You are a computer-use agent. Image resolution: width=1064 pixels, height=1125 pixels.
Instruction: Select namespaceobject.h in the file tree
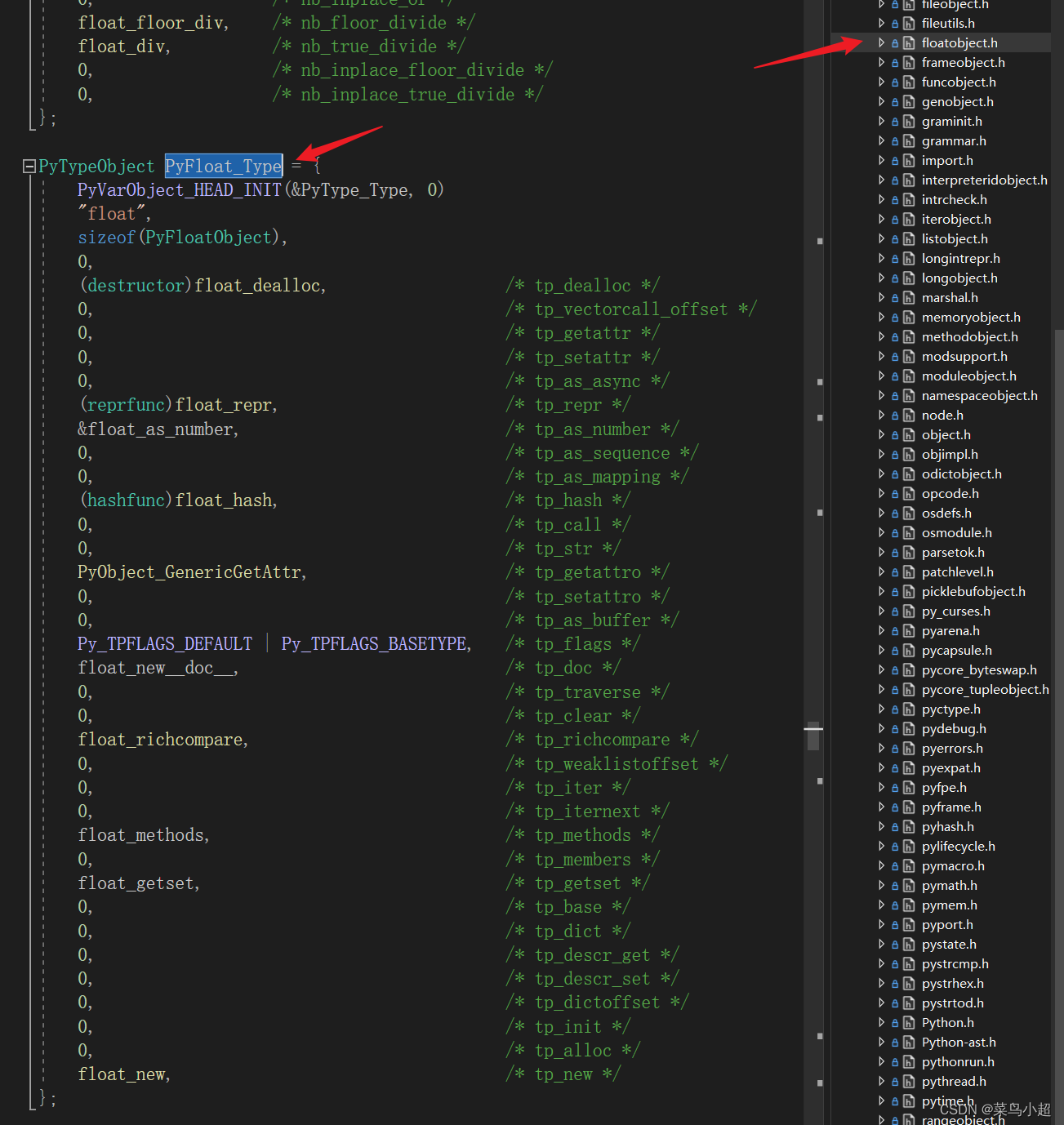click(x=979, y=395)
